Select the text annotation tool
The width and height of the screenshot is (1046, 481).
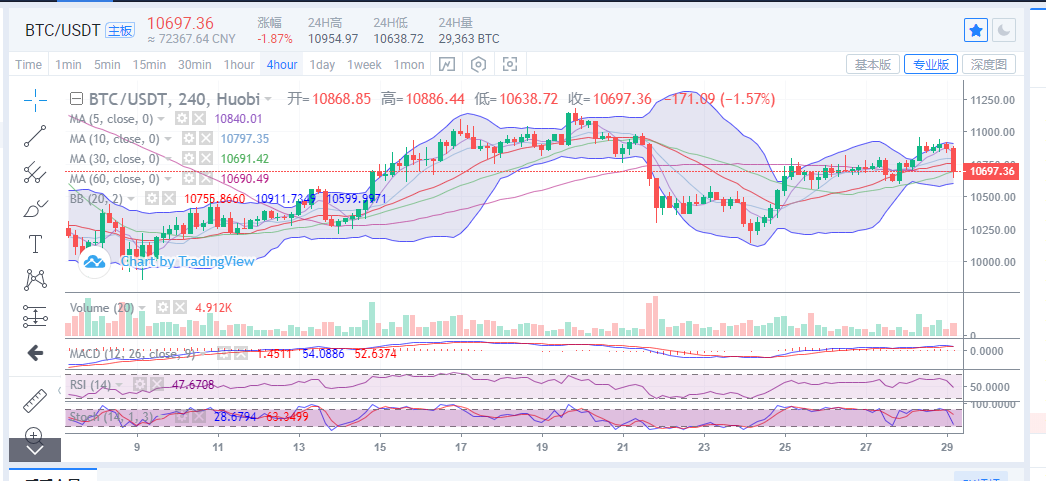click(x=35, y=244)
